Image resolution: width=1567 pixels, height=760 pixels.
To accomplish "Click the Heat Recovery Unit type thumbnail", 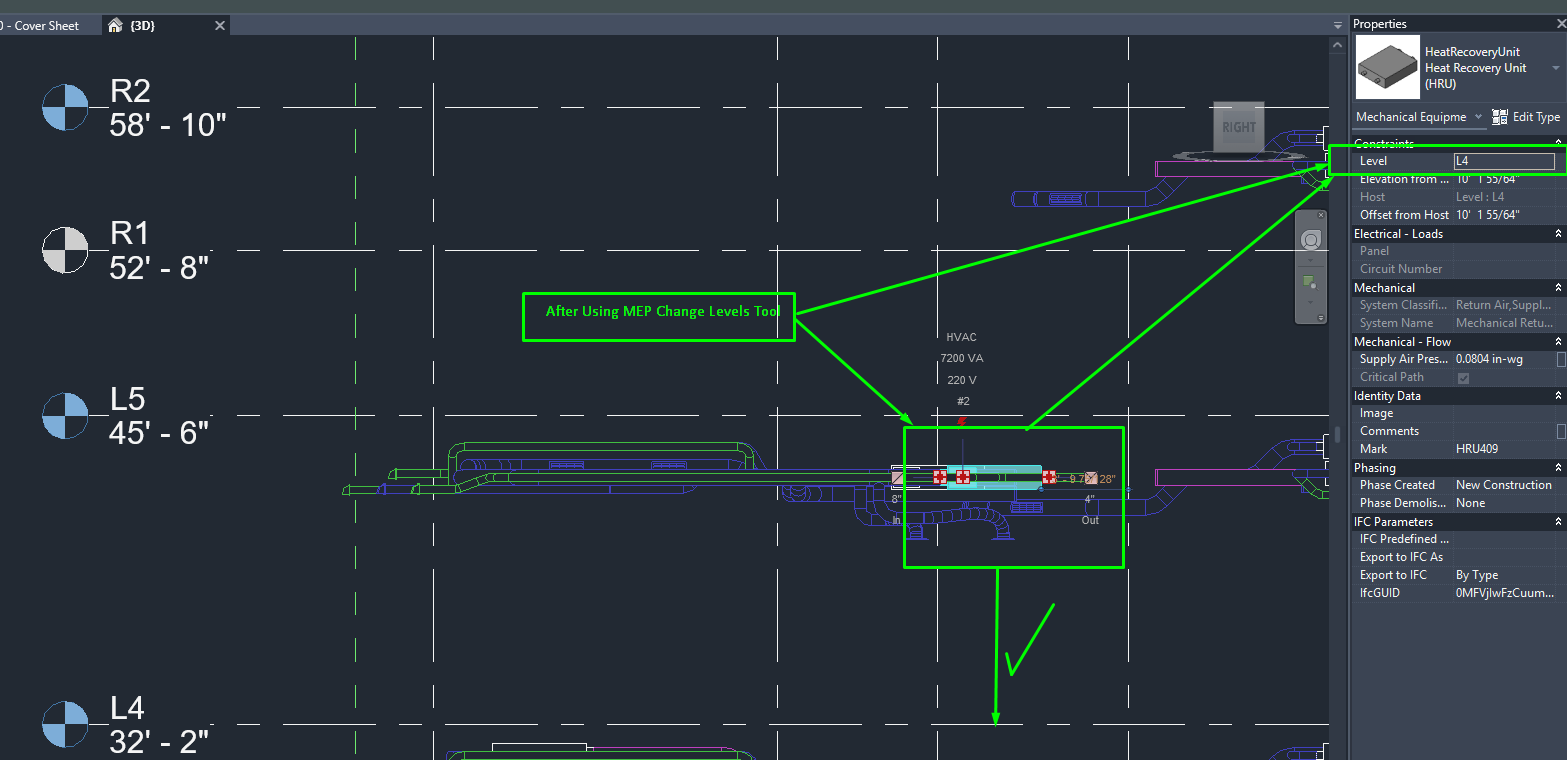I will tap(1387, 67).
